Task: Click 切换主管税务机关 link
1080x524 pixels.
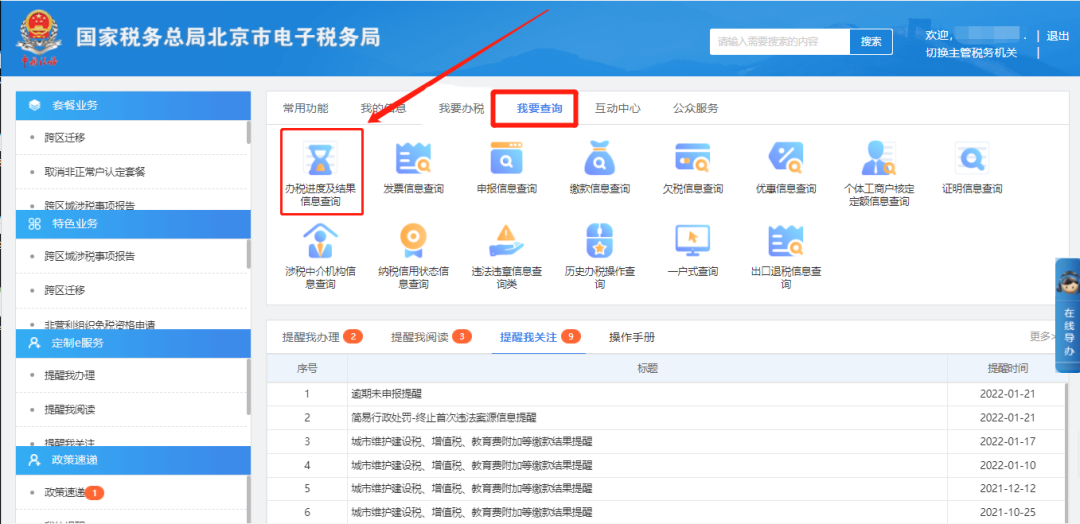Action: [971, 53]
